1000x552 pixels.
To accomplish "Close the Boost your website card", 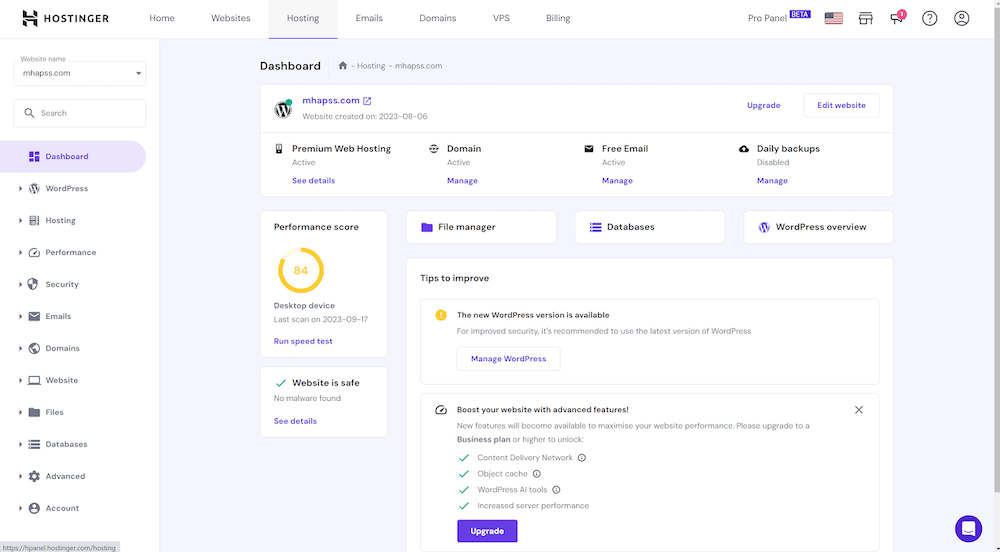I will (x=859, y=410).
